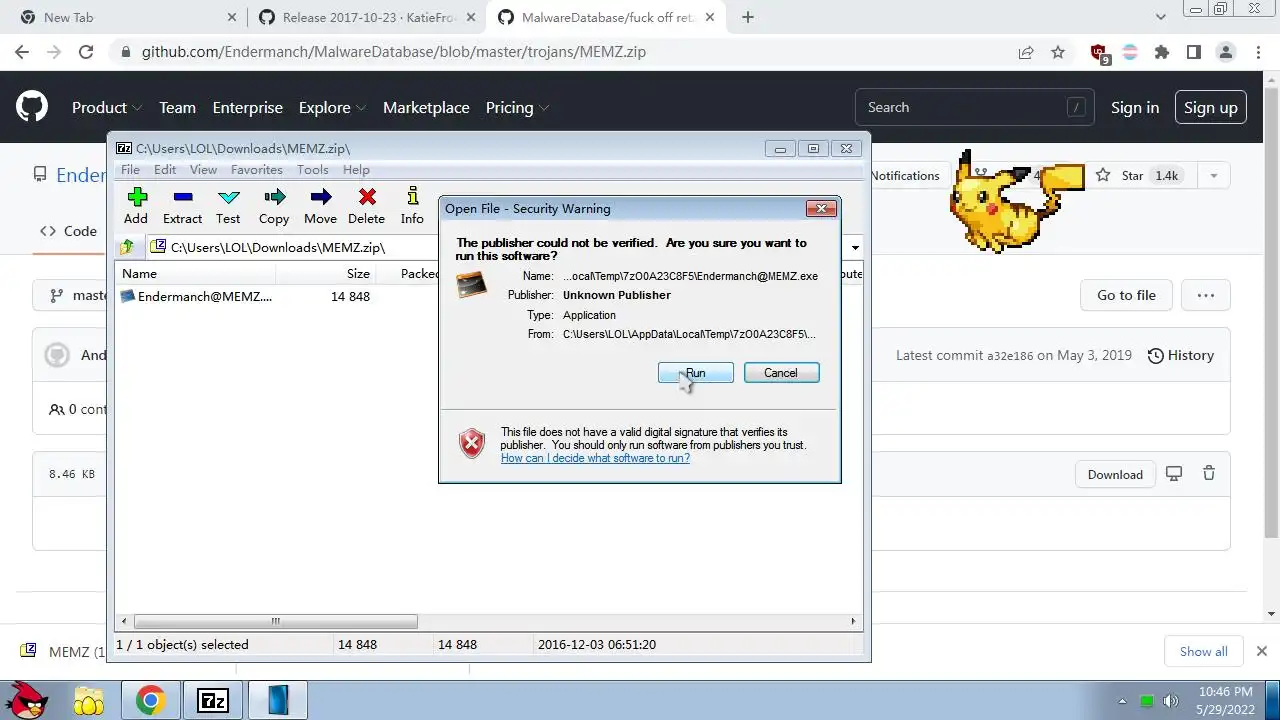Click the 7-Zip Test toolbar icon

(x=228, y=205)
